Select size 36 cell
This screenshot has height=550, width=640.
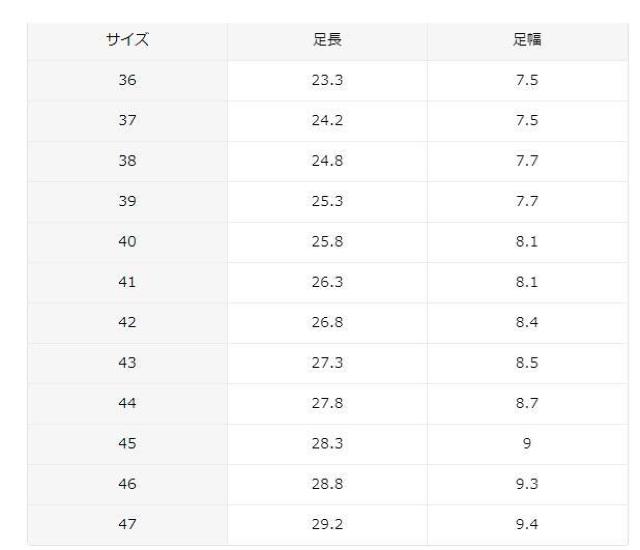coord(127,81)
